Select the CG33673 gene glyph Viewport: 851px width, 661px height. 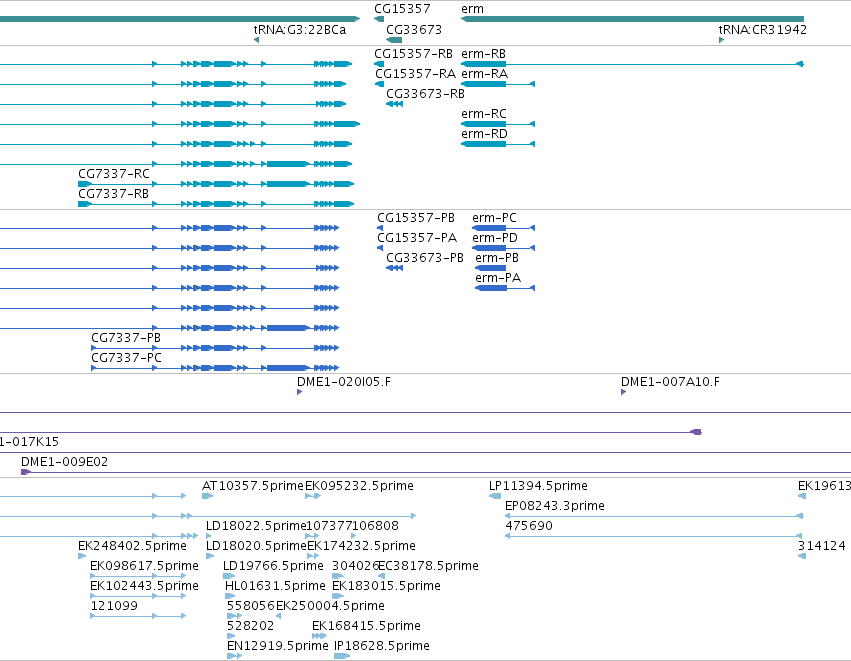394,40
